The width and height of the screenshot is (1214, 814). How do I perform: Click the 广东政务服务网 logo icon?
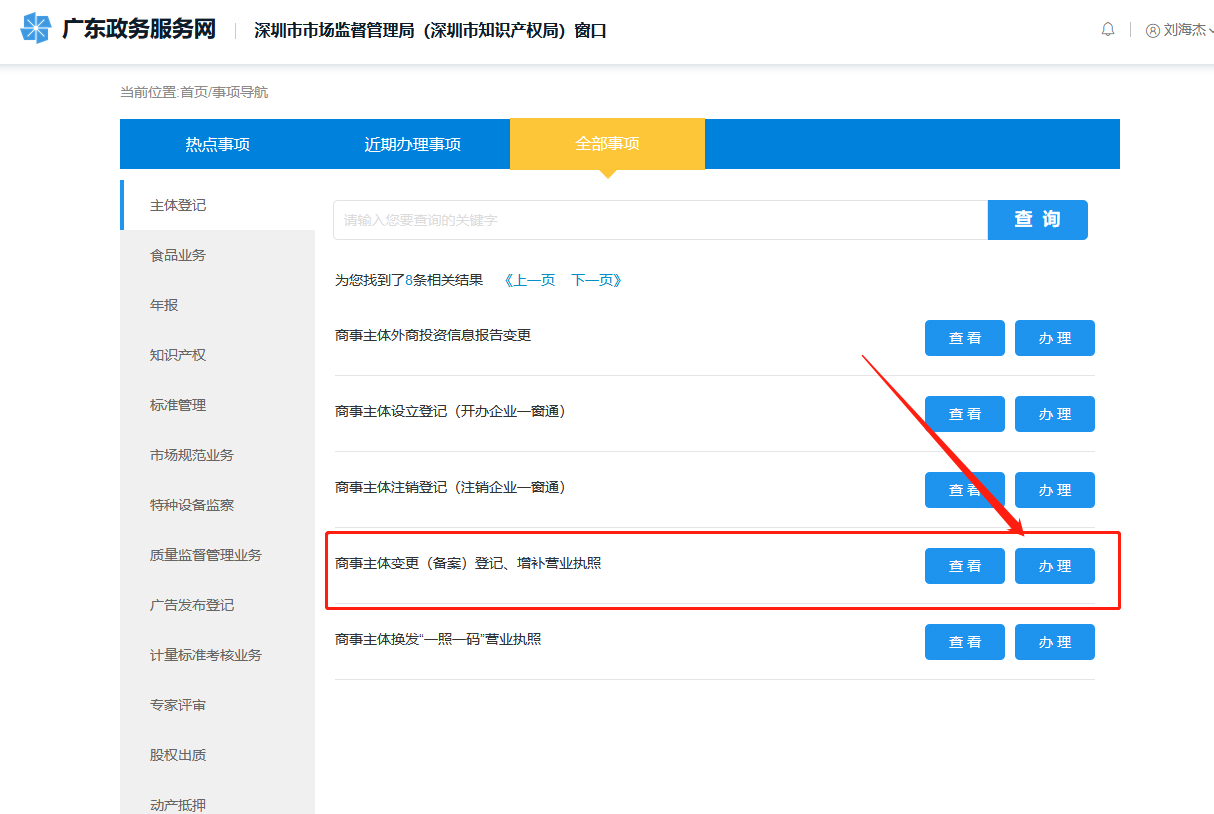tap(35, 29)
